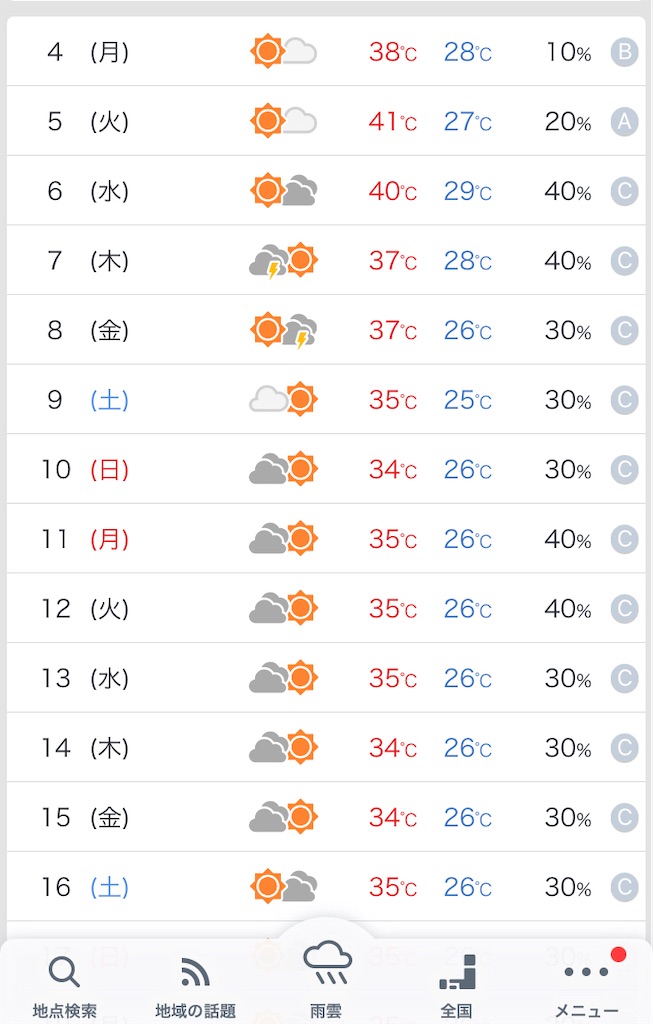The width and height of the screenshot is (653, 1024).
Task: Select the 16 (土) forecast row
Action: point(326,887)
